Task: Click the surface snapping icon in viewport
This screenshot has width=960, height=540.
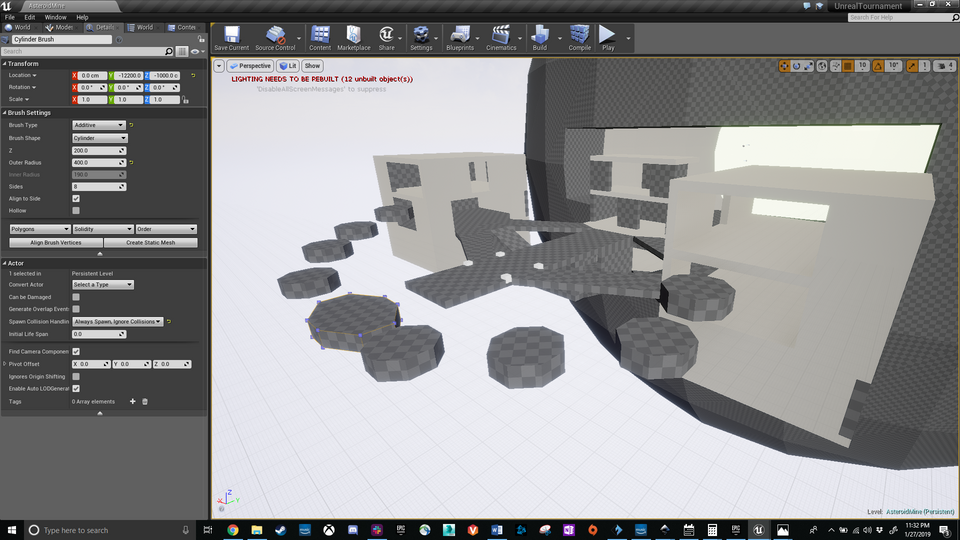Action: pyautogui.click(x=836, y=66)
